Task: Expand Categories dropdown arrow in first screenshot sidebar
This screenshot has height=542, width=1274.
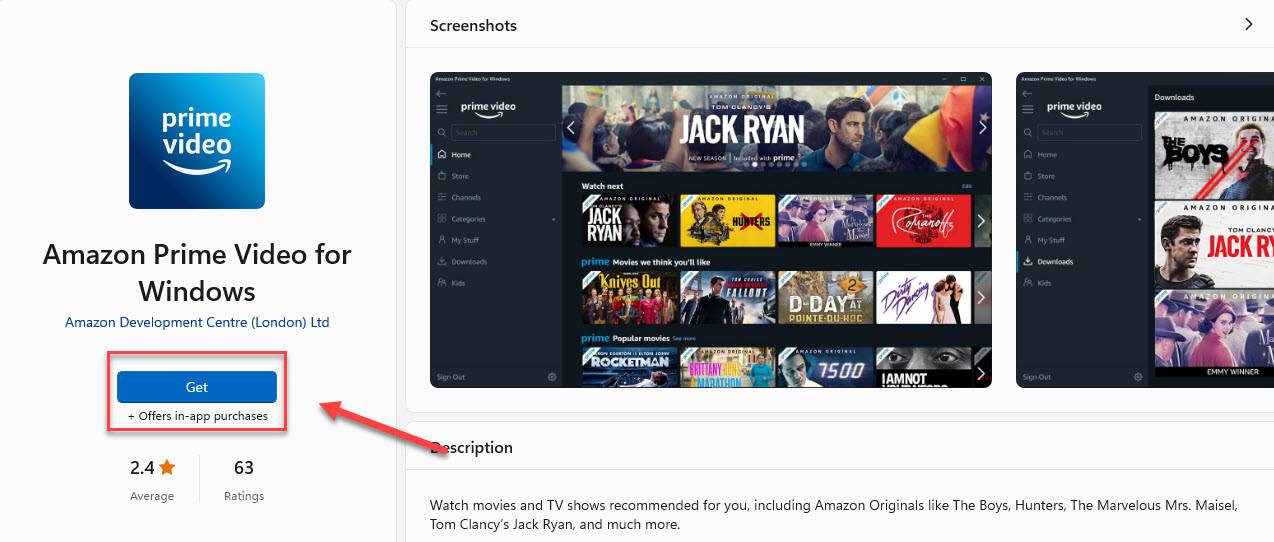Action: [553, 219]
